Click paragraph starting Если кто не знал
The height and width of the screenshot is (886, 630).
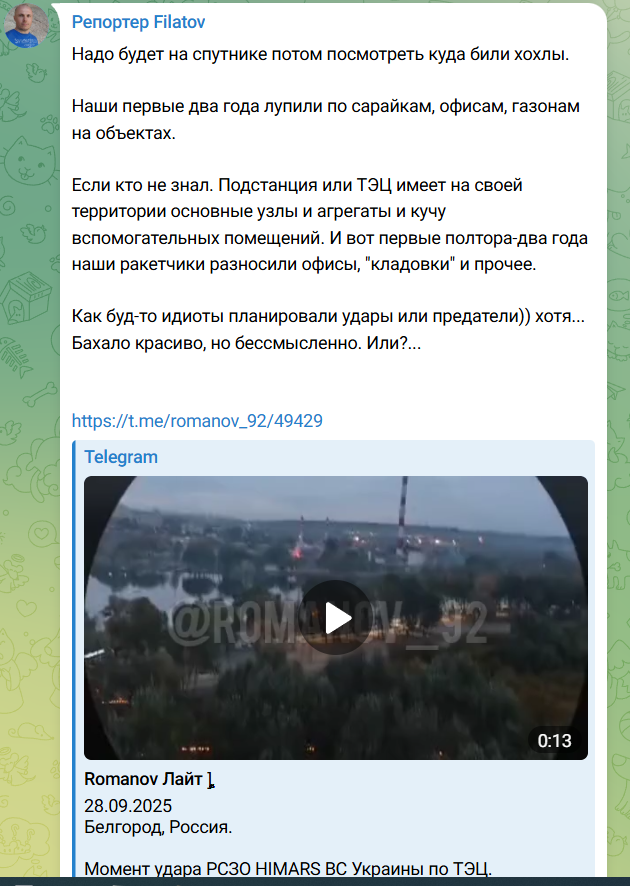(330, 224)
